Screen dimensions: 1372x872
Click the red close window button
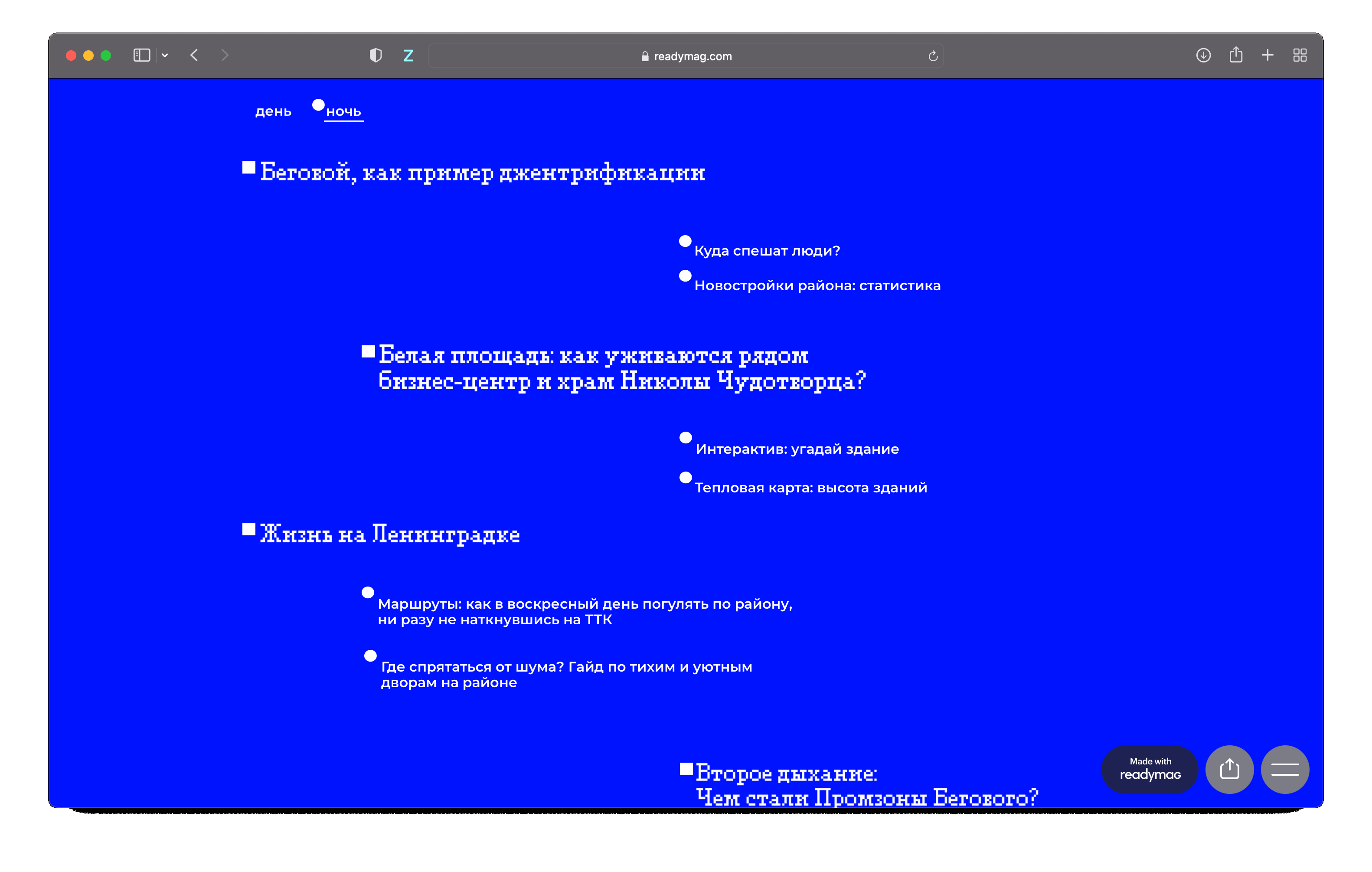[x=71, y=55]
